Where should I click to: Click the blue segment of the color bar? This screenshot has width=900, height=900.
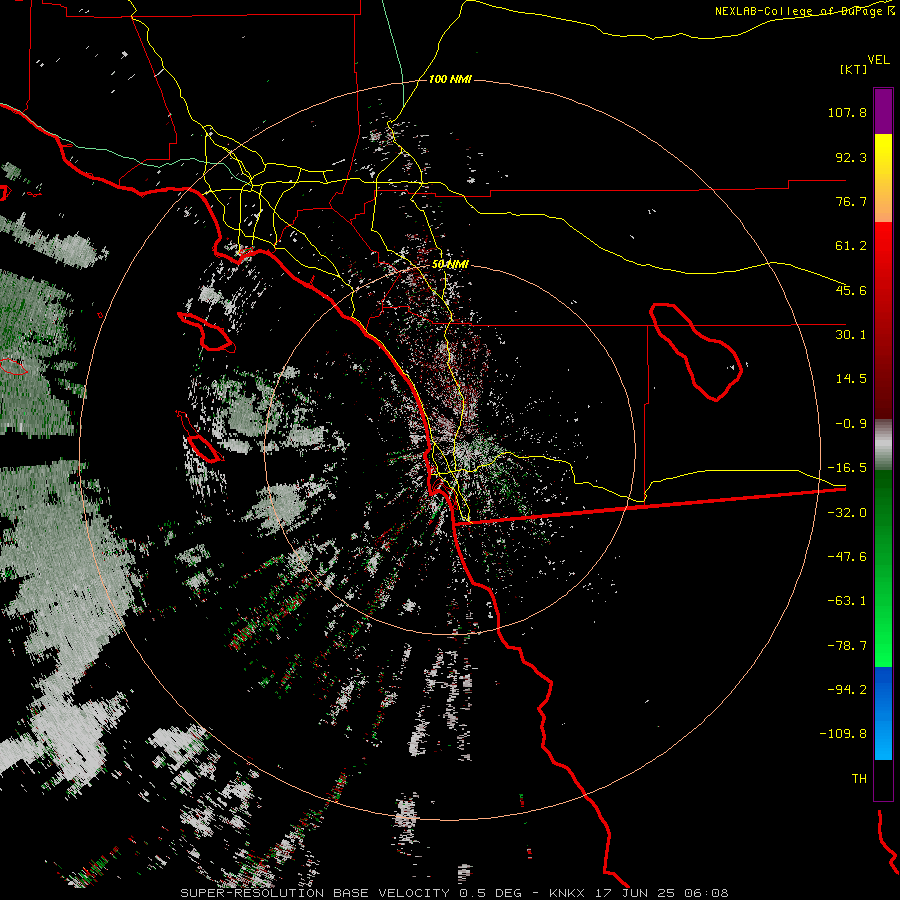(x=883, y=713)
